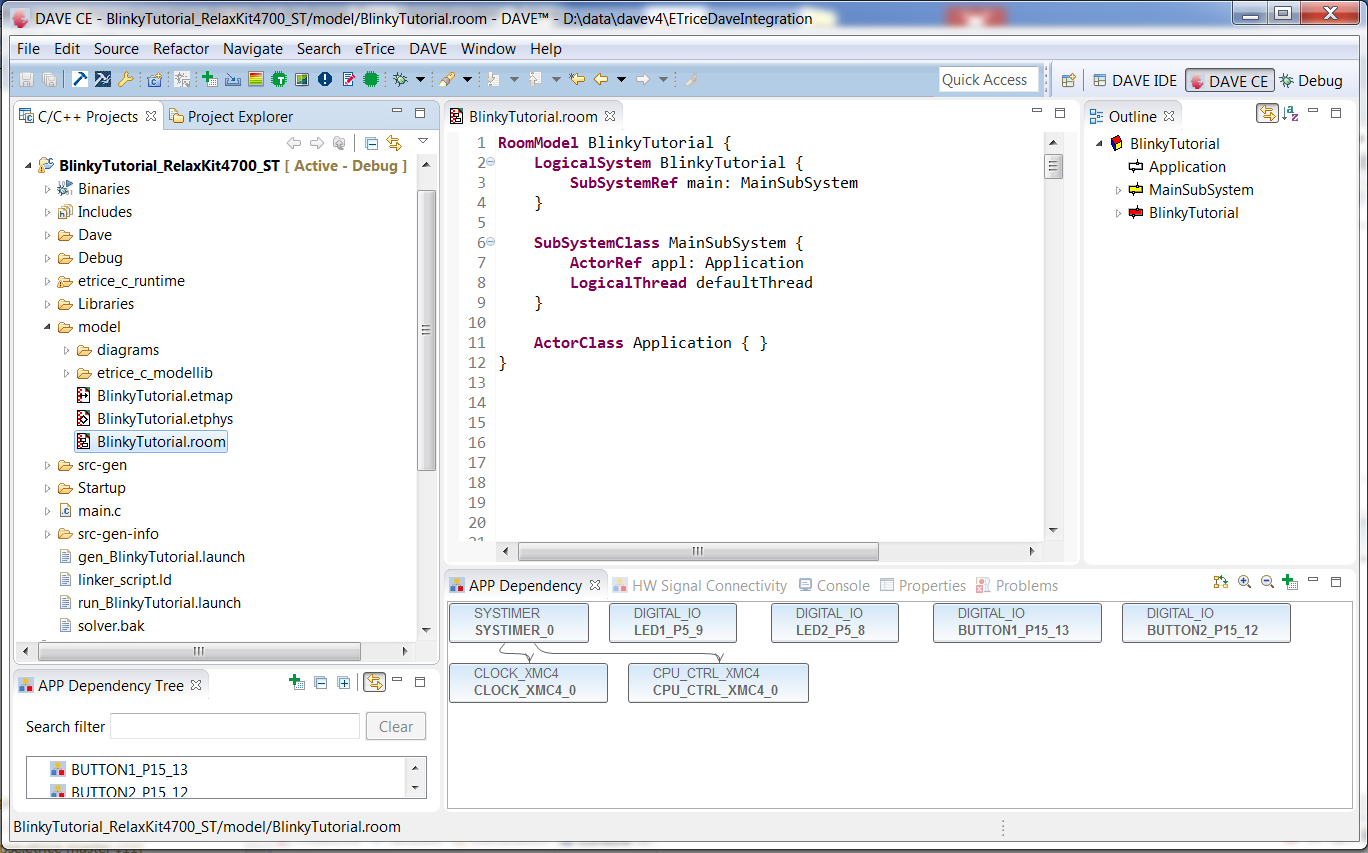Minimize the Outline view panel
1368x853 pixels.
(x=1313, y=112)
